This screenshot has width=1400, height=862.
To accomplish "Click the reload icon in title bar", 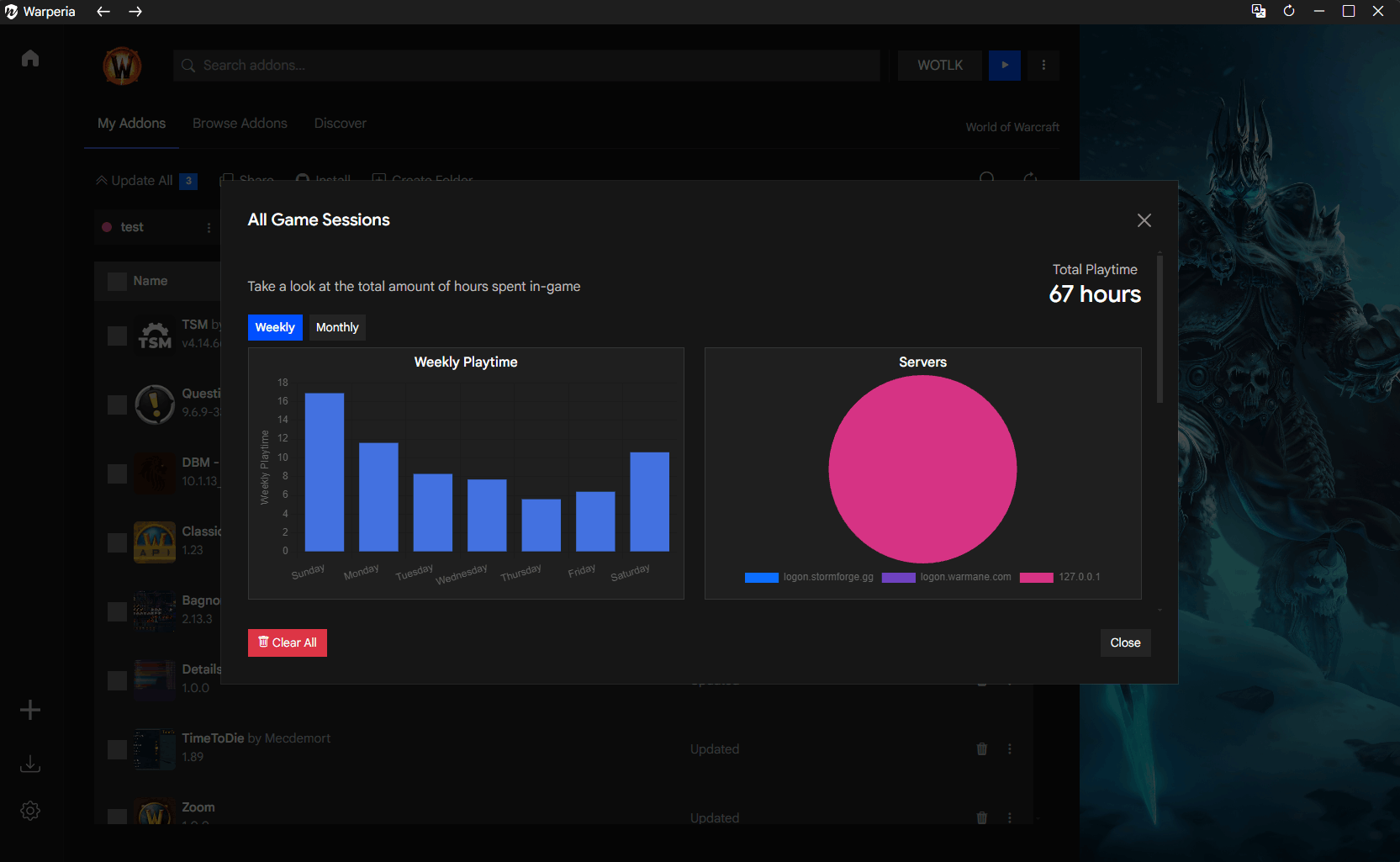I will (x=1289, y=11).
